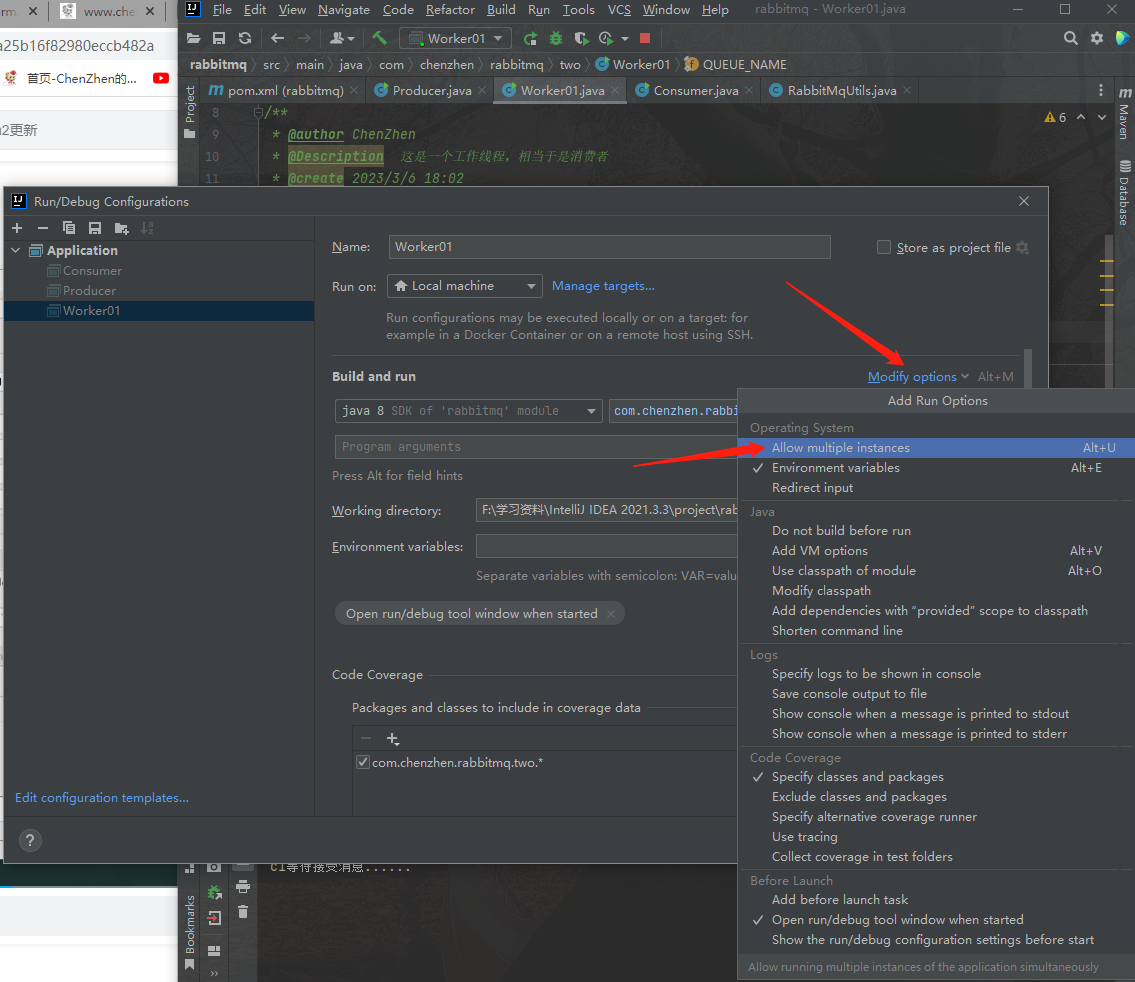Image resolution: width=1135 pixels, height=982 pixels.
Task: Open the Local machine Run on dropdown
Action: pyautogui.click(x=464, y=286)
